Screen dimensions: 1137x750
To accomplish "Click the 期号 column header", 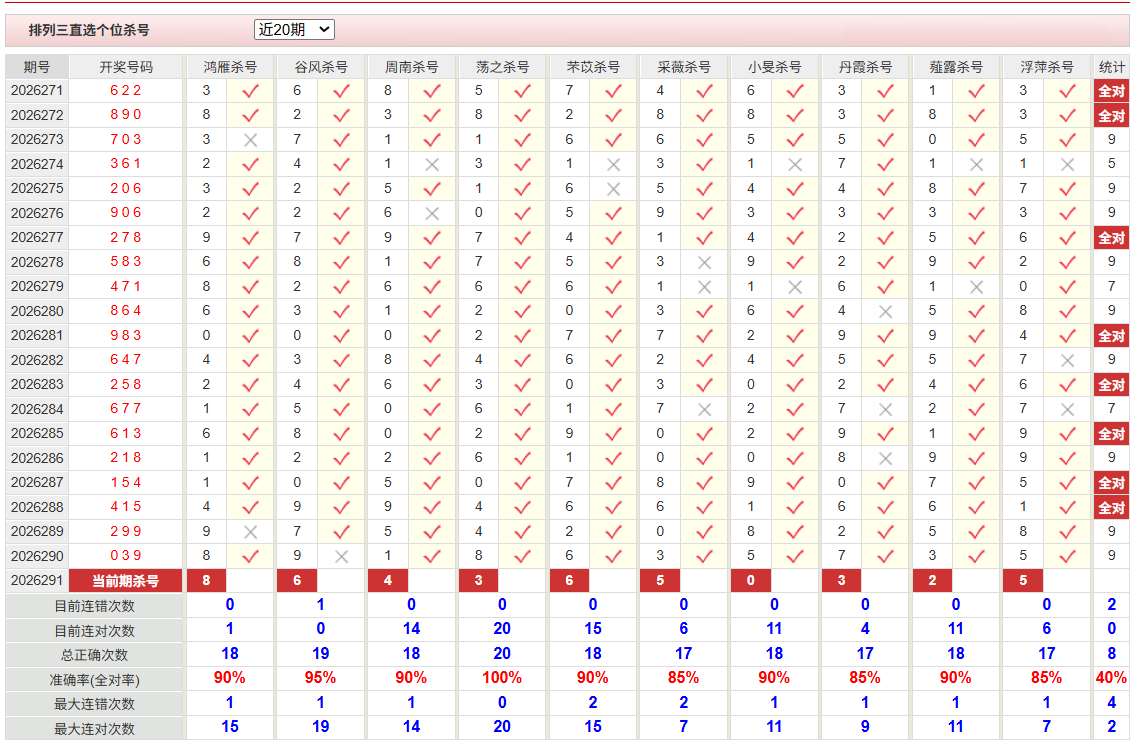I will coord(36,67).
